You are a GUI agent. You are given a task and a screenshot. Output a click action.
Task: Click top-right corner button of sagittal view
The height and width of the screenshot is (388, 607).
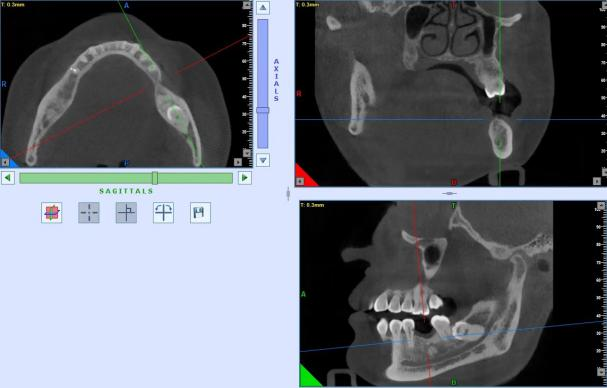(x=601, y=206)
